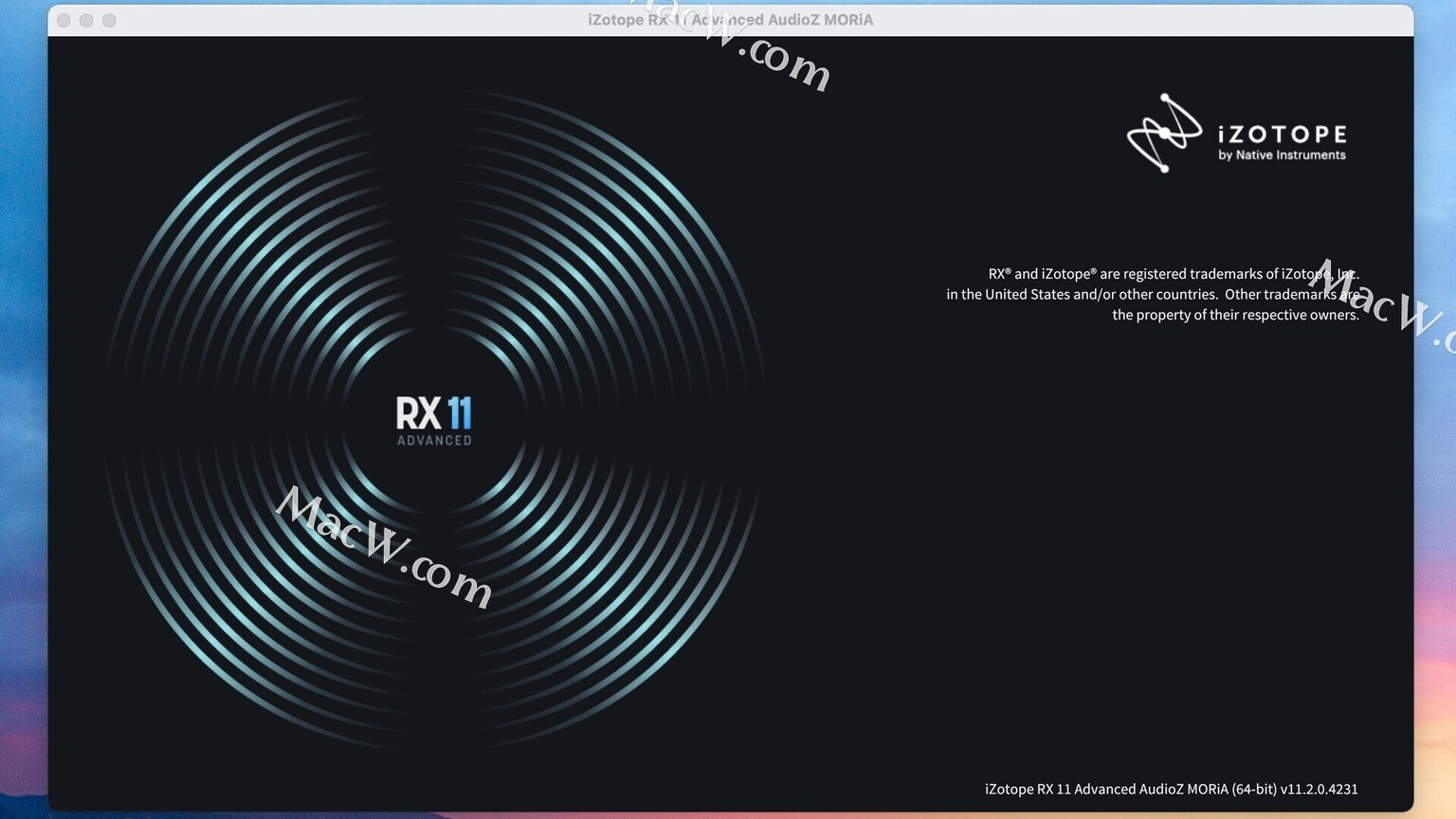Click the zoom window button
This screenshot has width=1456, height=819.
(109, 20)
